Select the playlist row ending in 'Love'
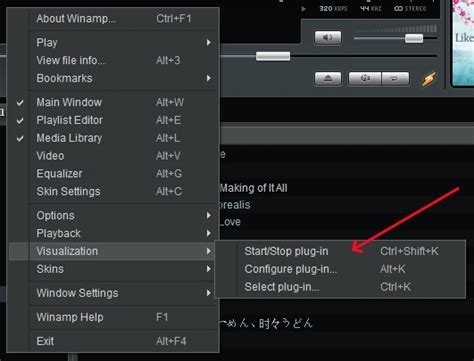Screen dimensions: 474x361 (347, 222)
